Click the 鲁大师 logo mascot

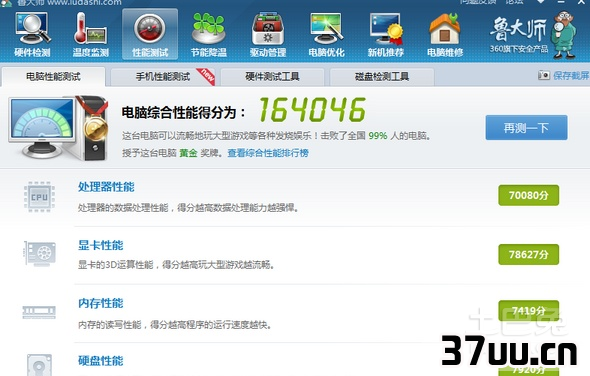[564, 35]
